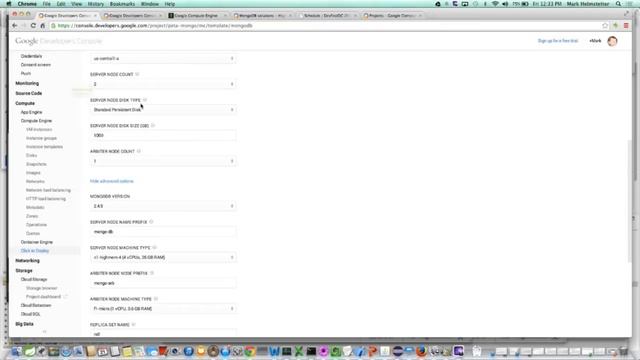640x360 pixels.
Task: Select Monitoring in the sidebar
Action: 27,83
